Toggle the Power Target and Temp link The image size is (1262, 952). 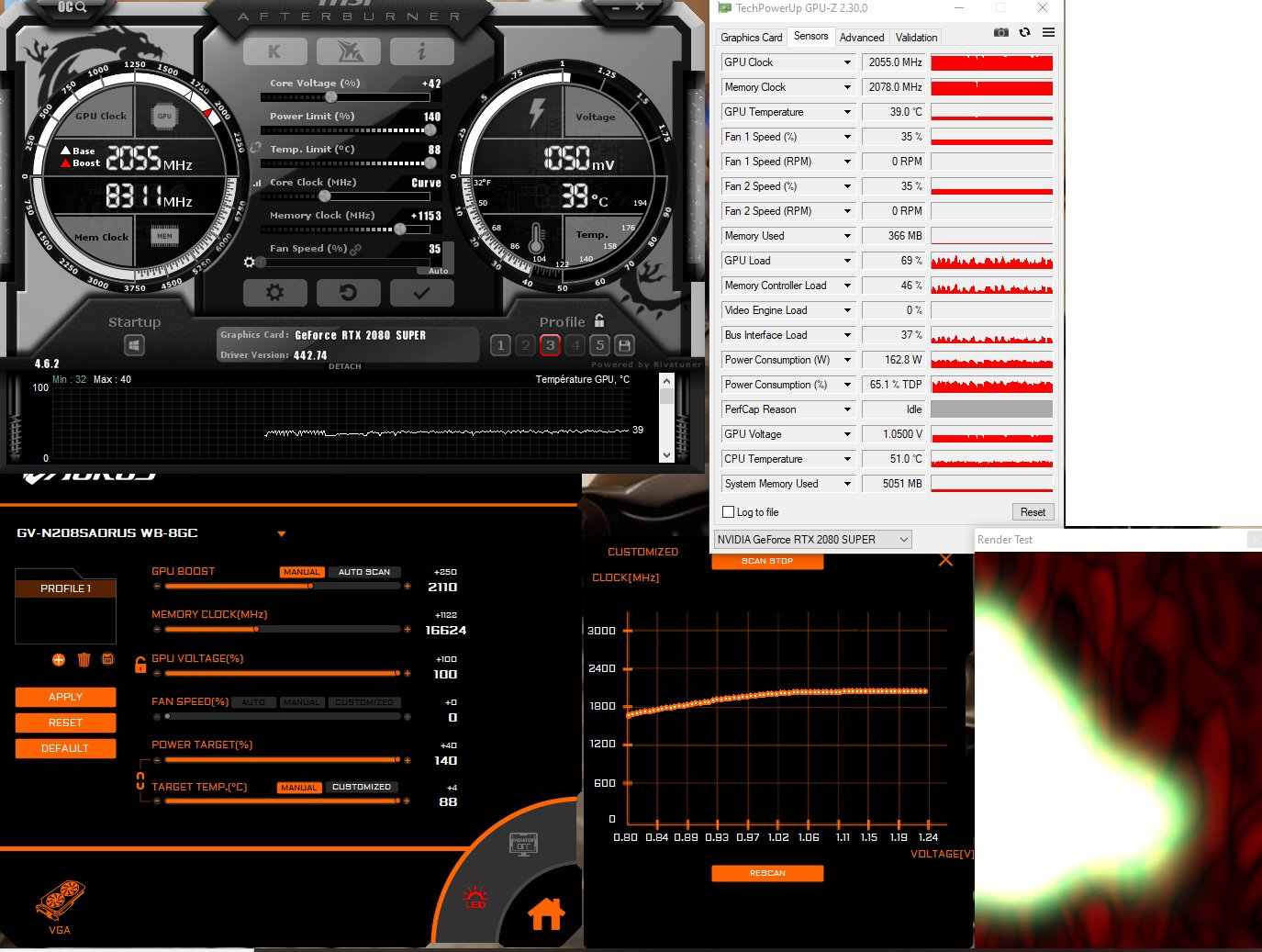tap(140, 781)
